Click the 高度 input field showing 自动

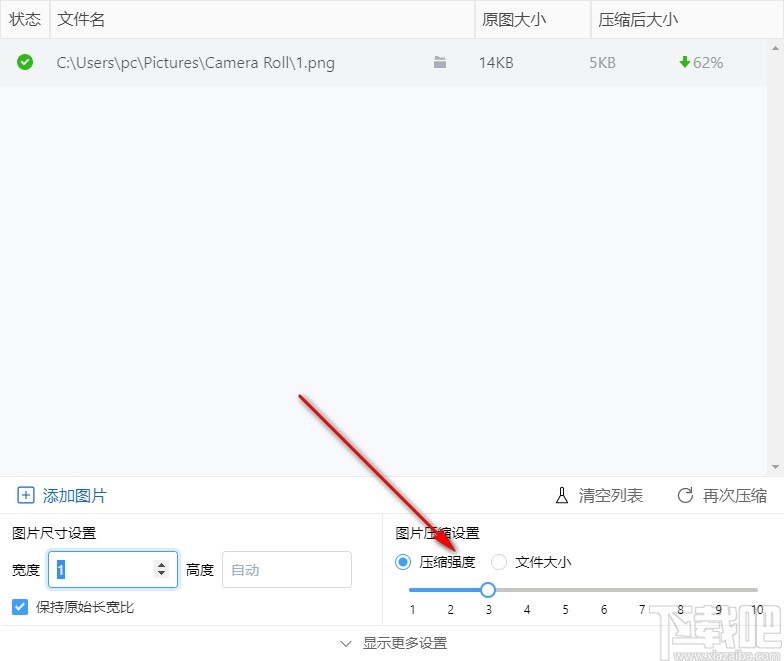286,570
